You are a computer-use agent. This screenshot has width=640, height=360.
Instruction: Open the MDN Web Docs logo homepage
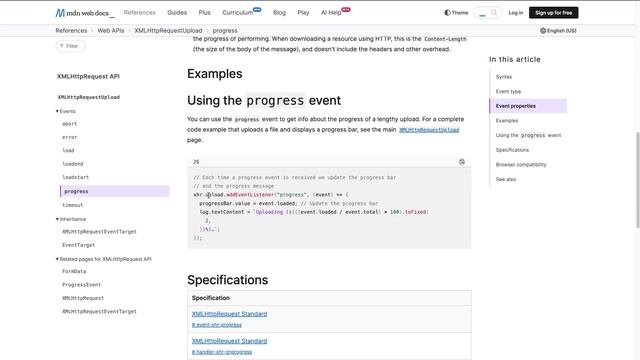coord(85,13)
